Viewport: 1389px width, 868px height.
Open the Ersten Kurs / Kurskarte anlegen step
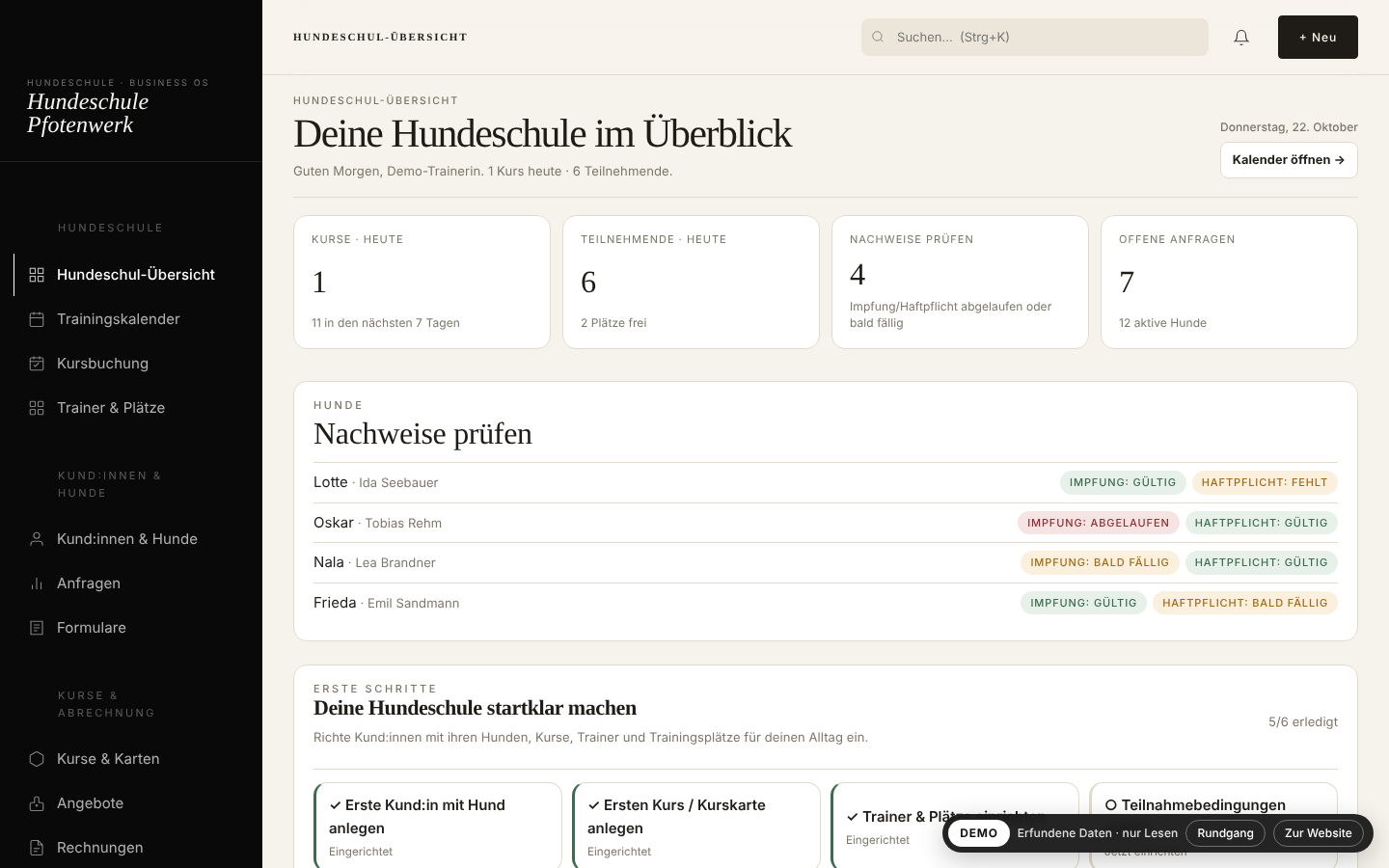[696, 826]
